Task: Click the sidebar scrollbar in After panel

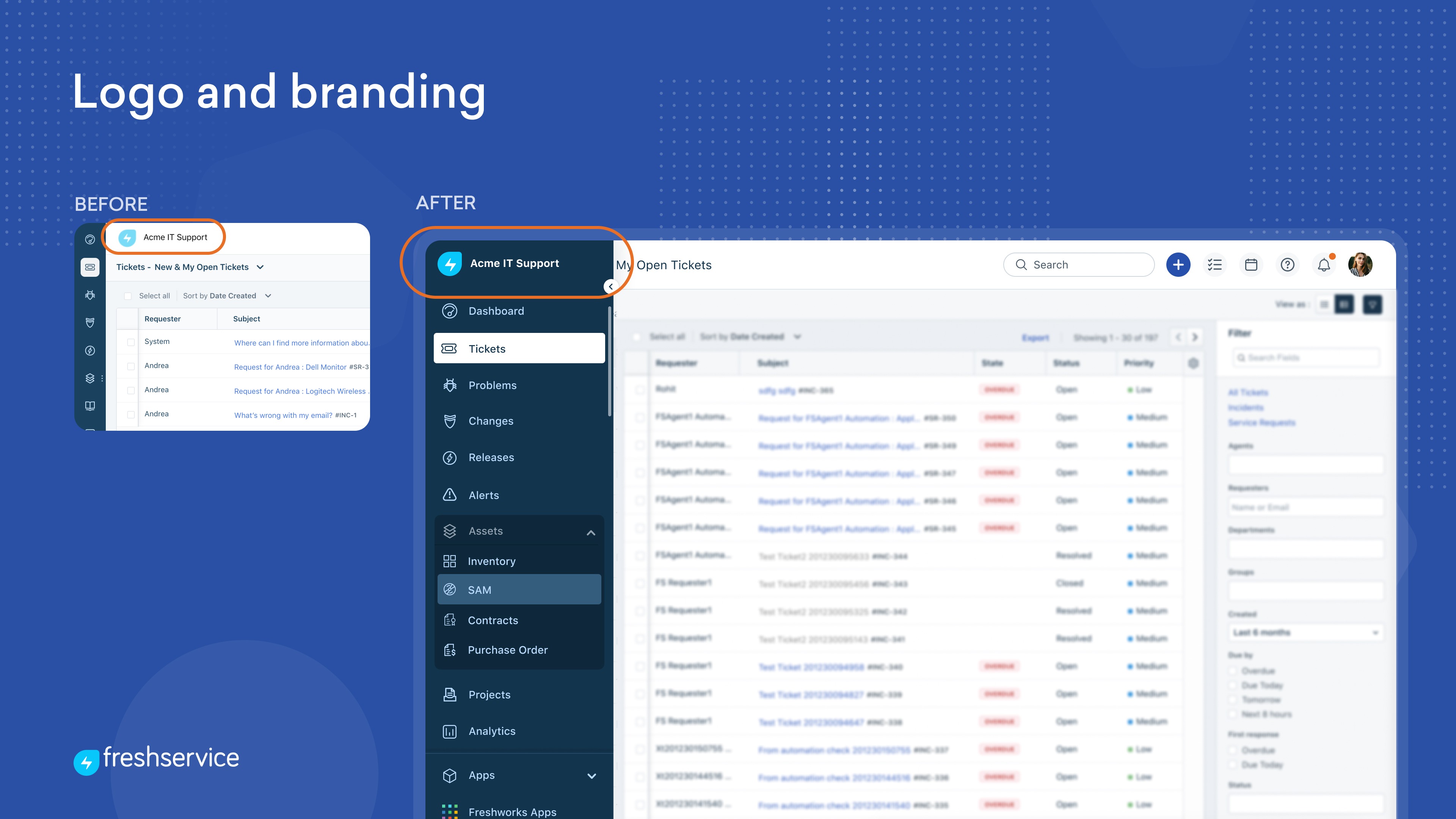Action: [610, 362]
